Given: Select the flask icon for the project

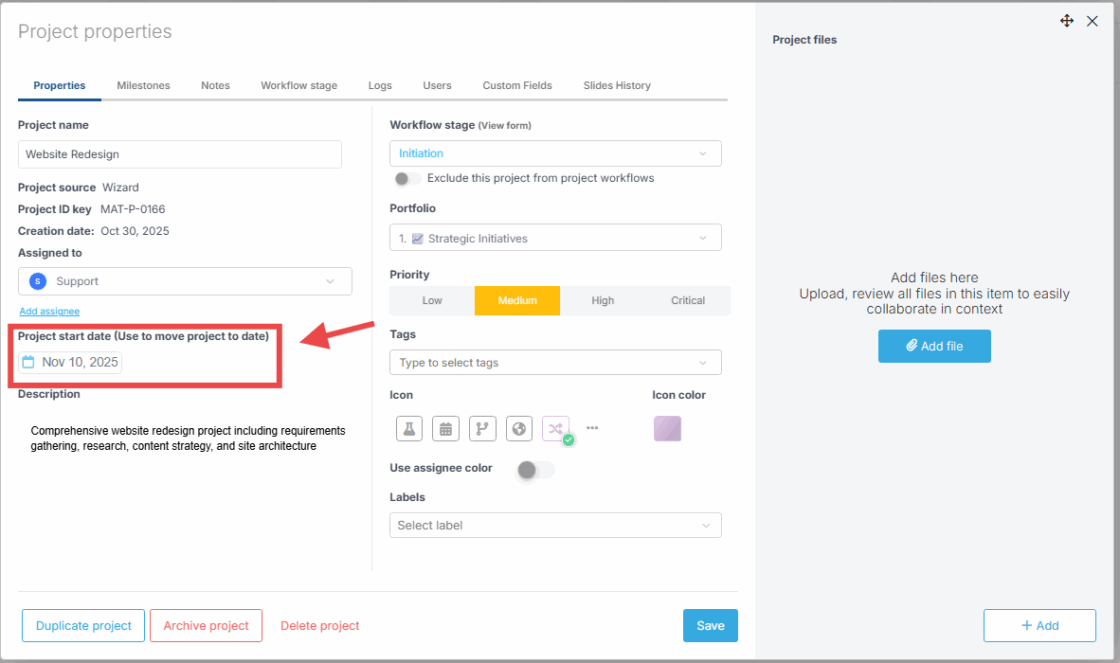Looking at the screenshot, I should pos(409,428).
